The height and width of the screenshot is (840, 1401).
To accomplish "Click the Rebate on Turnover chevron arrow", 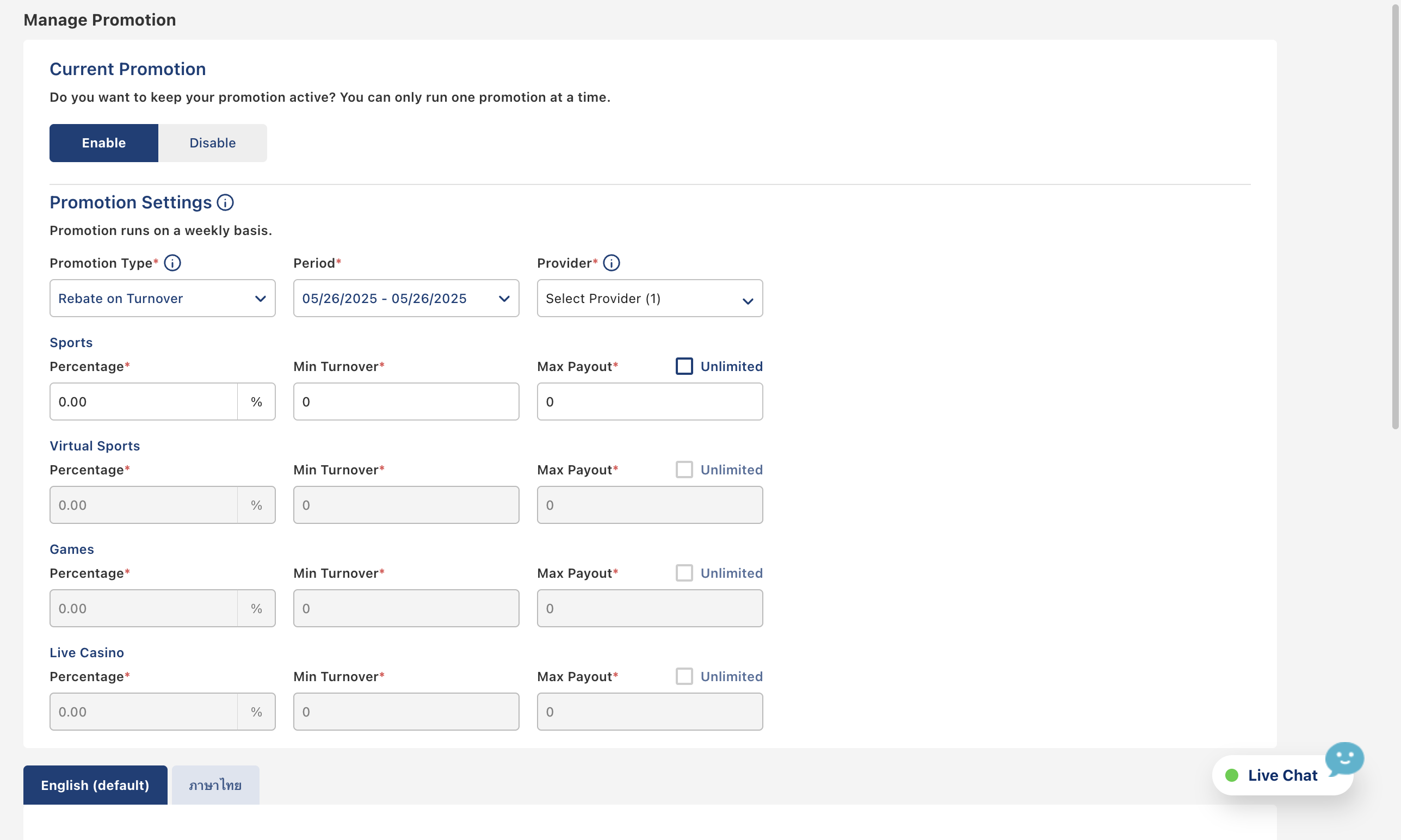I will click(x=261, y=299).
